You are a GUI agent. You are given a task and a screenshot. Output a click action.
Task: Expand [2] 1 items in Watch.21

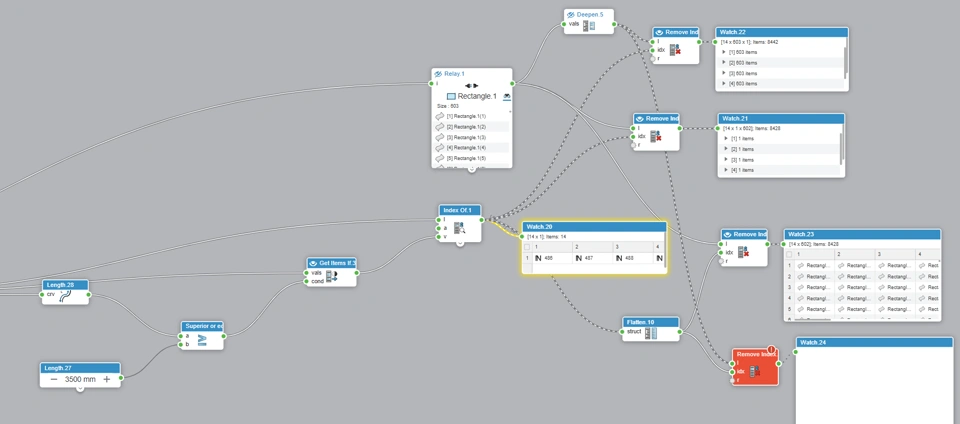coord(727,149)
